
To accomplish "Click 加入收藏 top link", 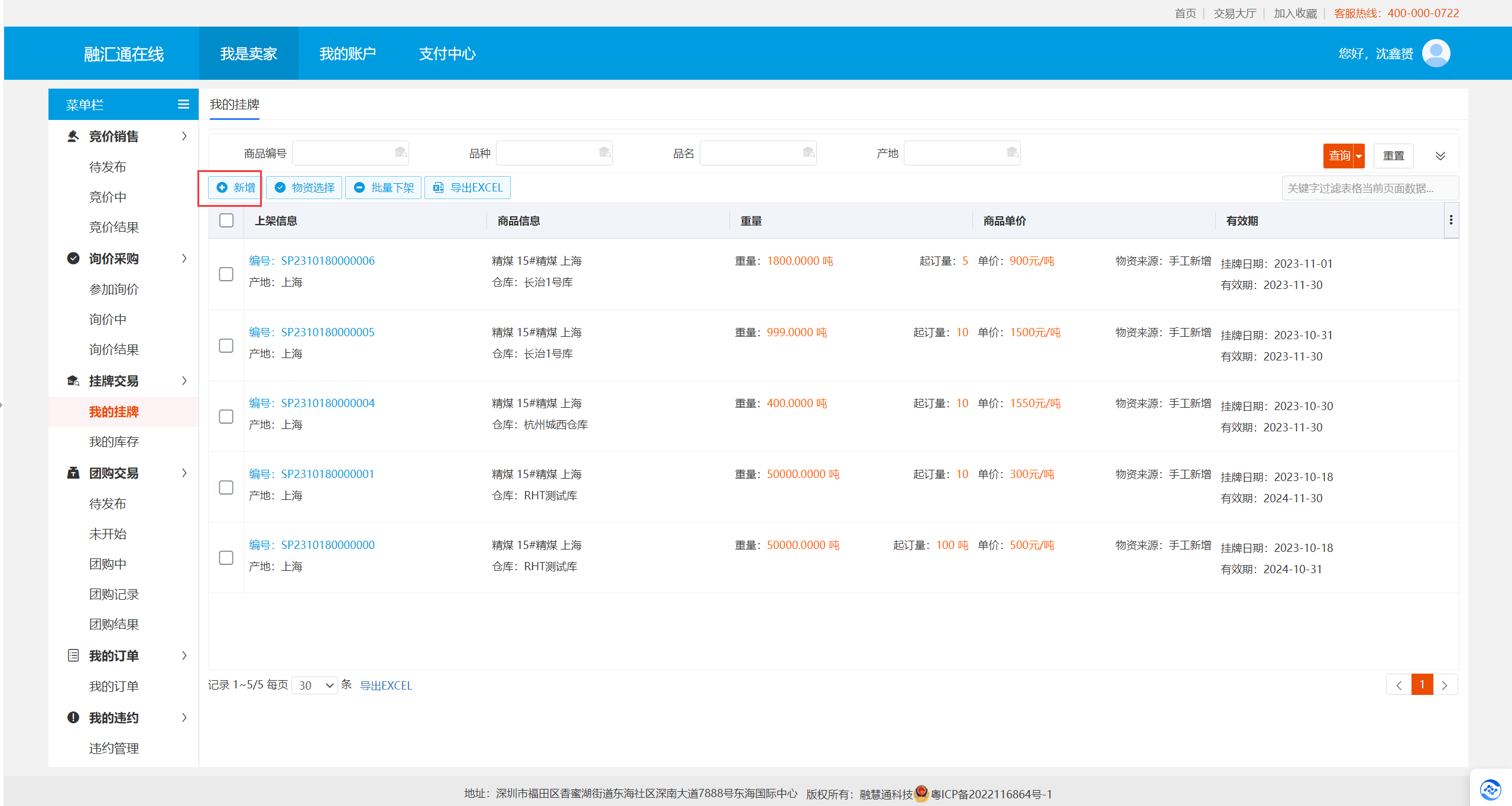I will coord(1295,14).
